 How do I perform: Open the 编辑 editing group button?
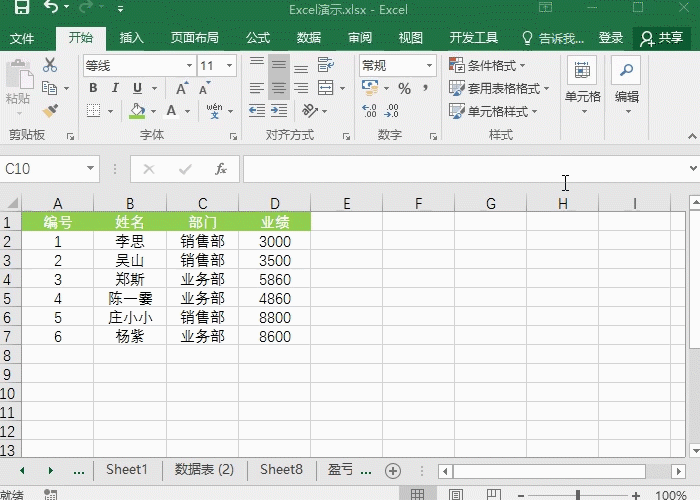coord(626,85)
